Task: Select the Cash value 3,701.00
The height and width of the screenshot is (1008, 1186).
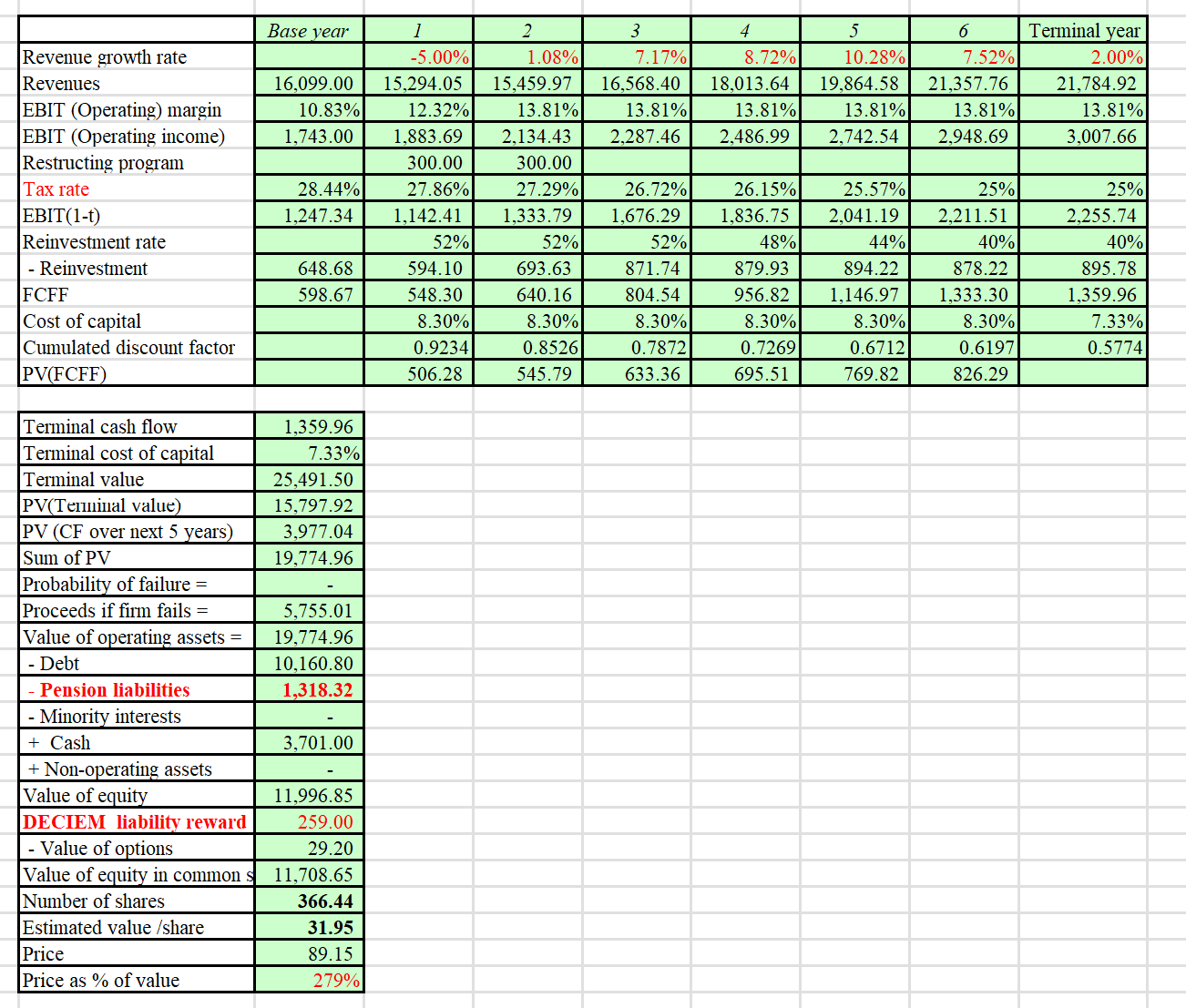Action: pyautogui.click(x=309, y=744)
